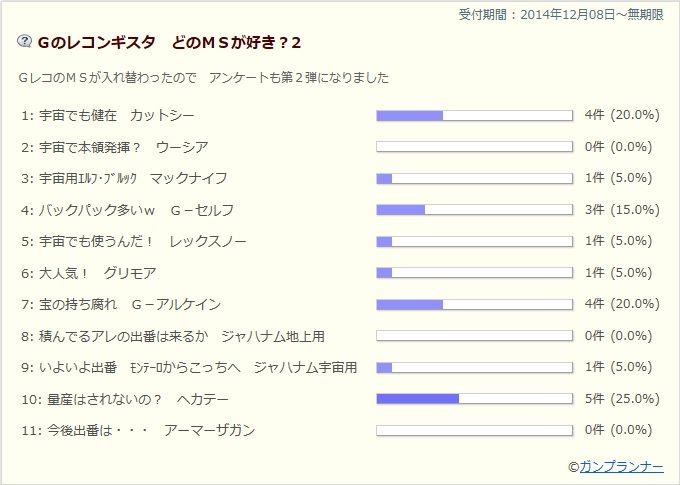Select option 8 ジャハナム地上用
This screenshot has width=680, height=485.
(x=173, y=336)
